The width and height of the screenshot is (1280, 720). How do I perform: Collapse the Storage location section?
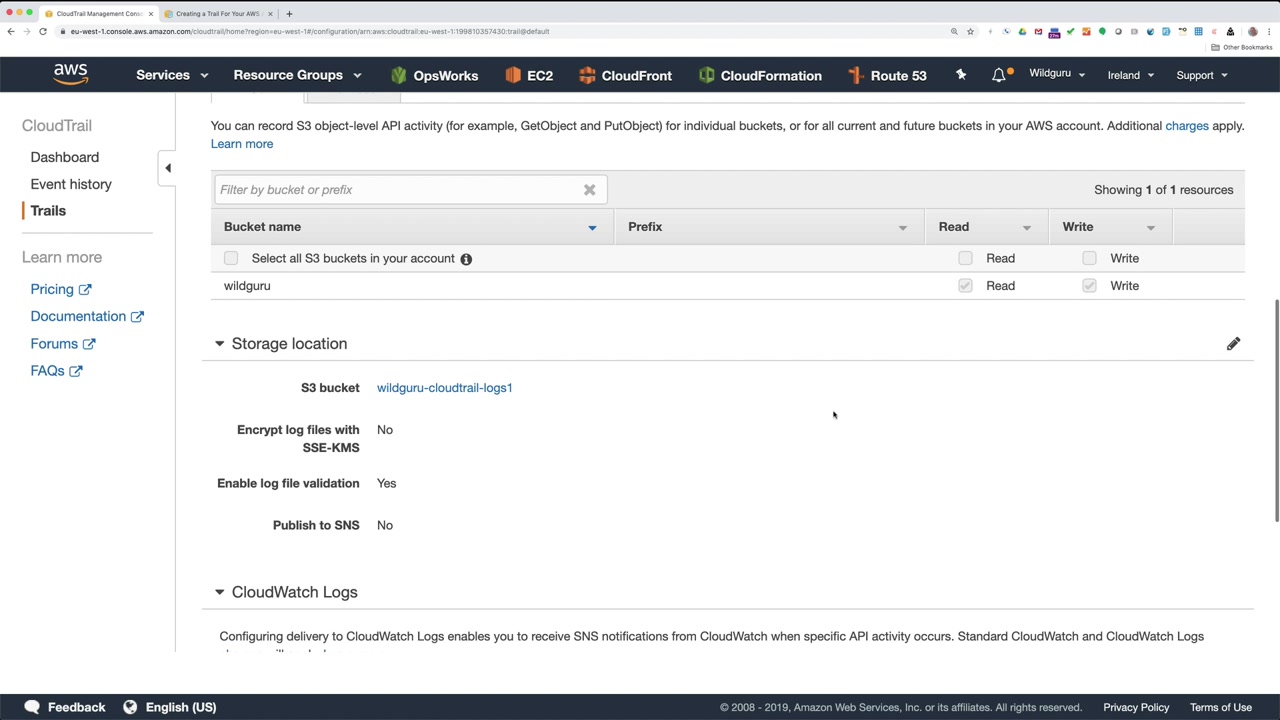219,344
